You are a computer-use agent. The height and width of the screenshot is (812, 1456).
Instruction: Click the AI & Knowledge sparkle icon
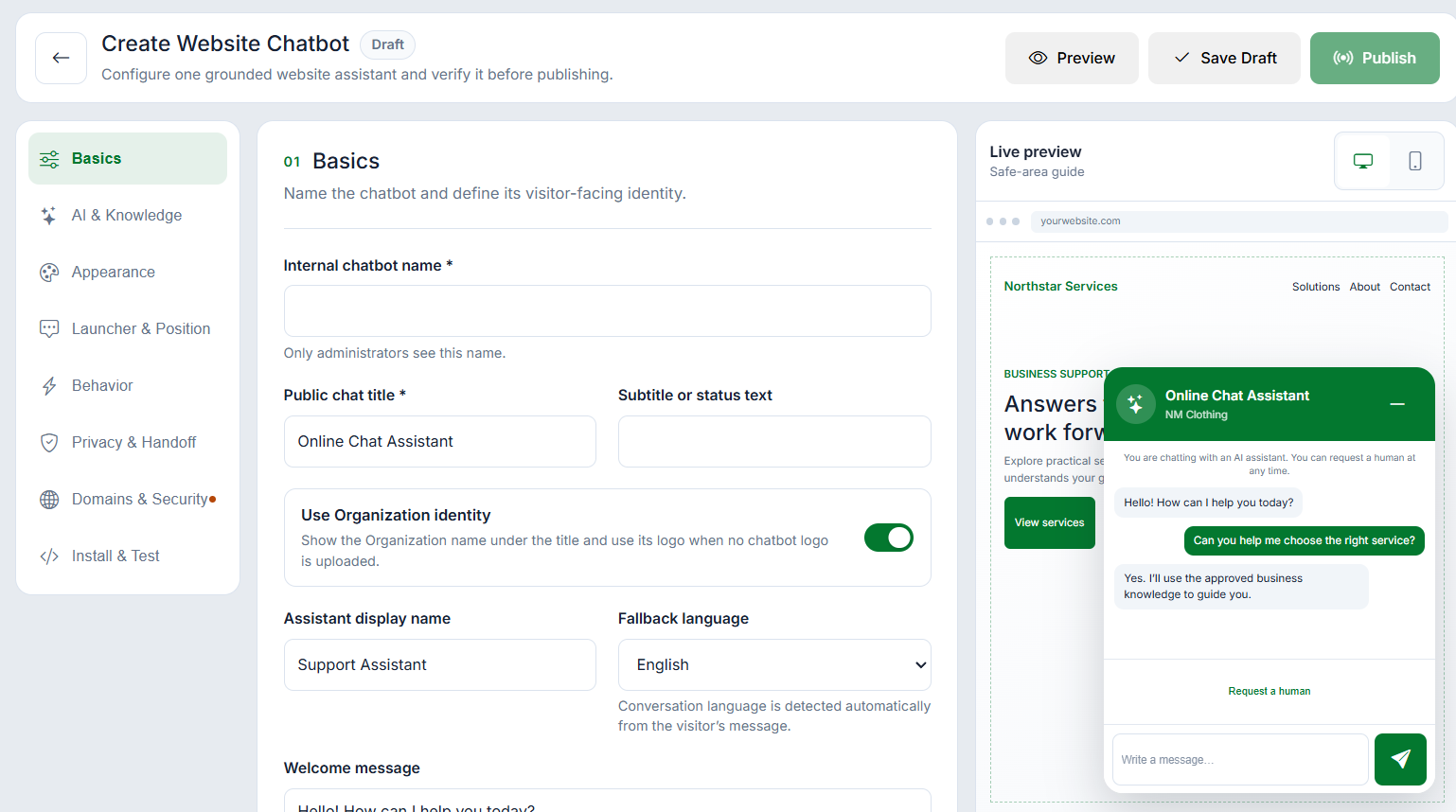click(x=49, y=216)
